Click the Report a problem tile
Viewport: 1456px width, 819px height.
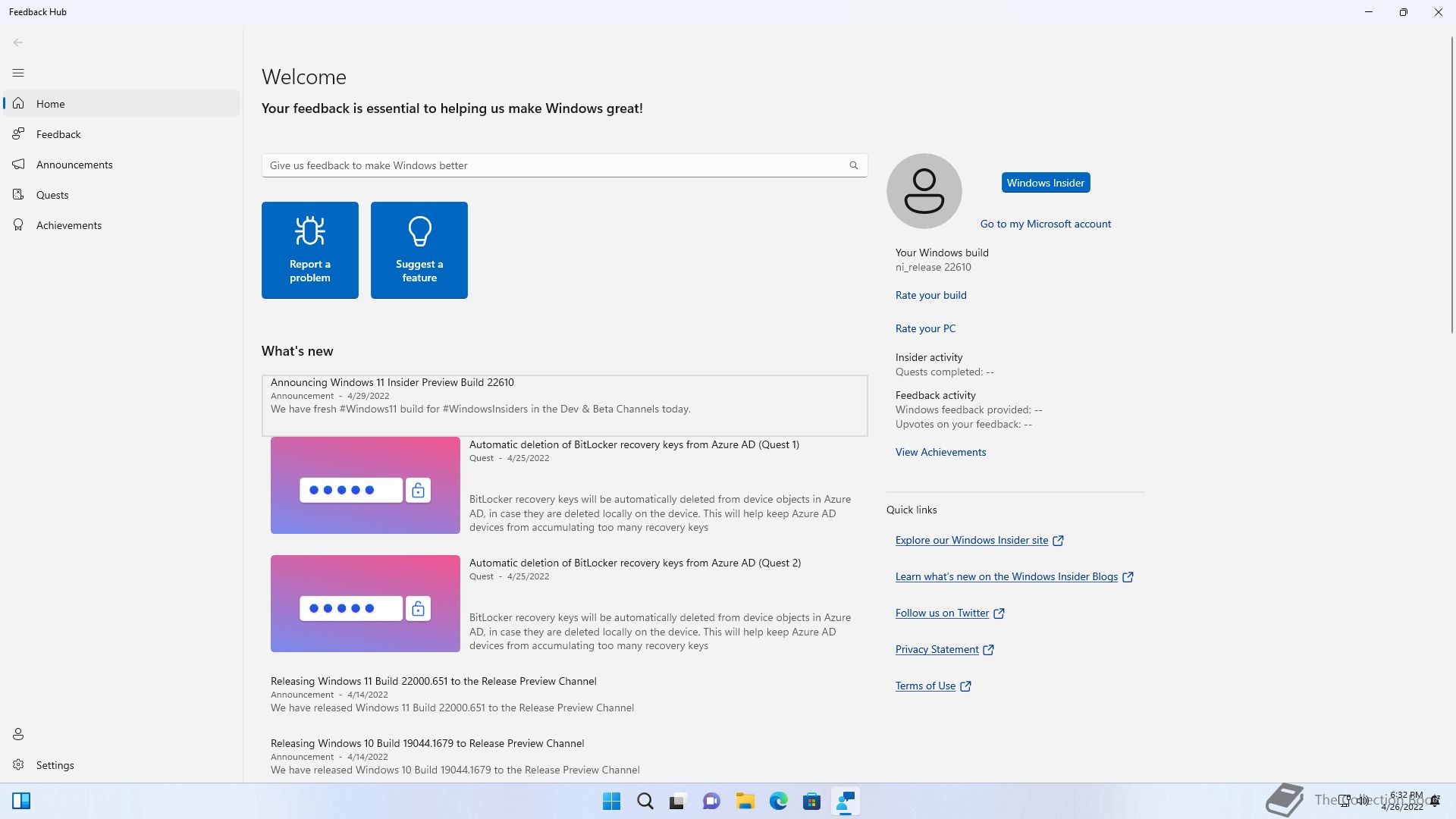click(x=310, y=250)
